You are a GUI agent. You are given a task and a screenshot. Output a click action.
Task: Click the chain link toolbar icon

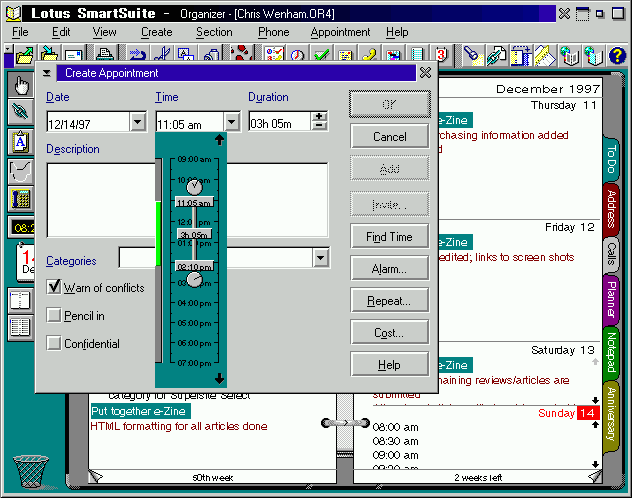pyautogui.click(x=497, y=55)
